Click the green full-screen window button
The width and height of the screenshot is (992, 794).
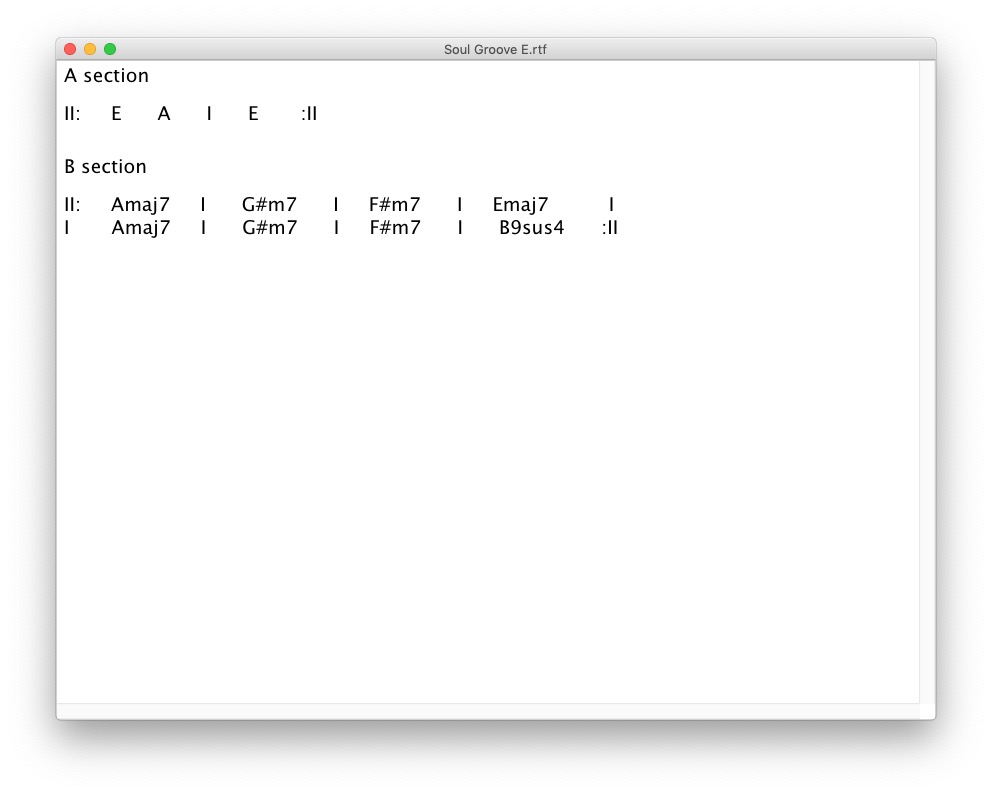click(110, 49)
